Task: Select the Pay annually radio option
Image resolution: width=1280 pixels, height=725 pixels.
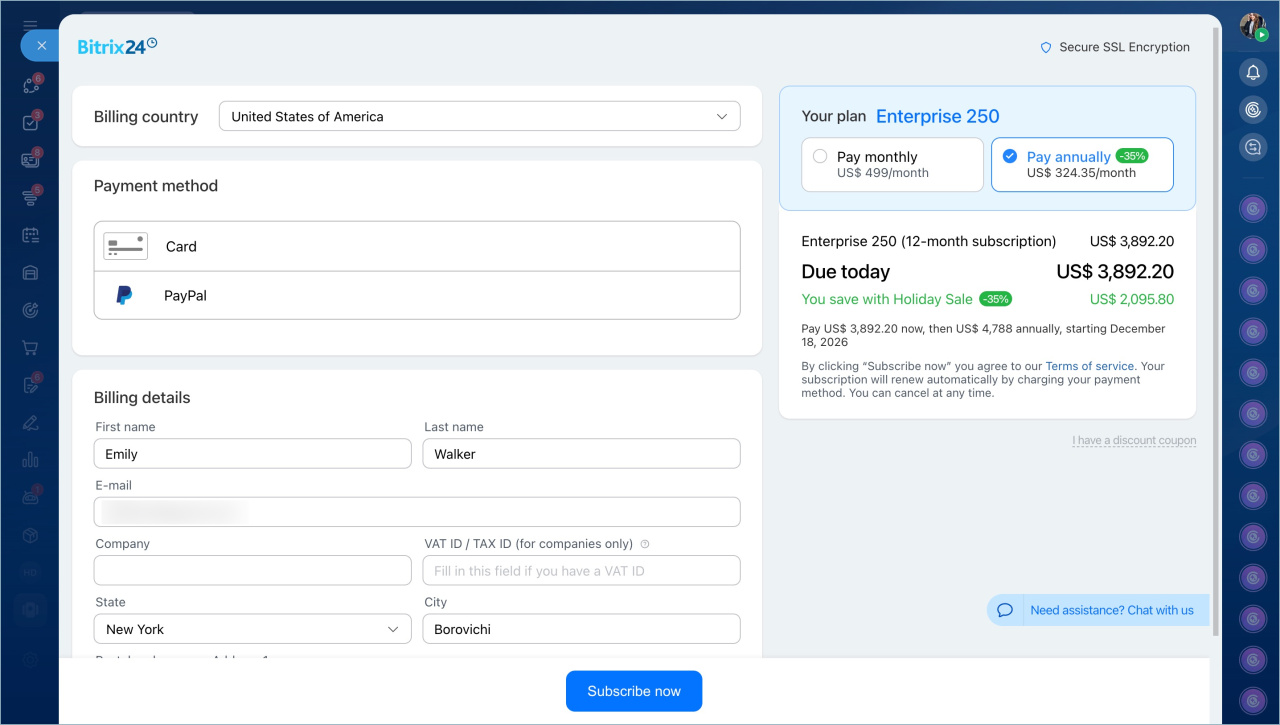Action: click(x=1010, y=156)
